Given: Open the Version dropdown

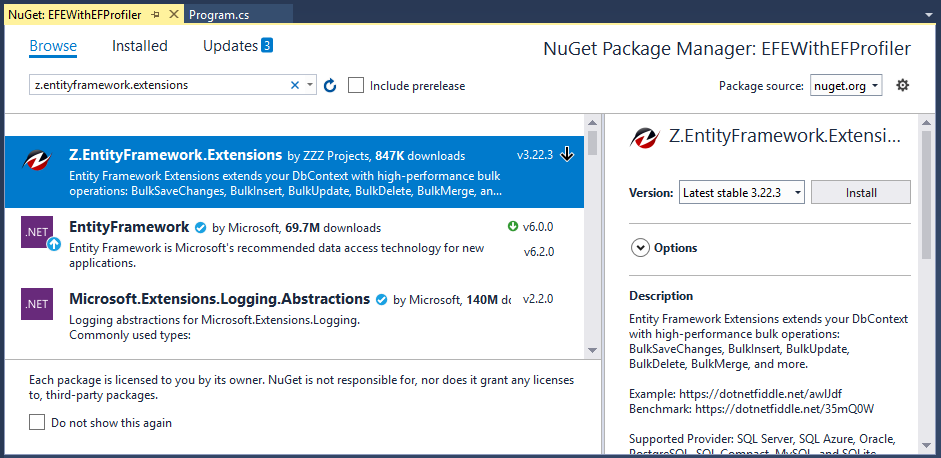Looking at the screenshot, I should point(742,193).
